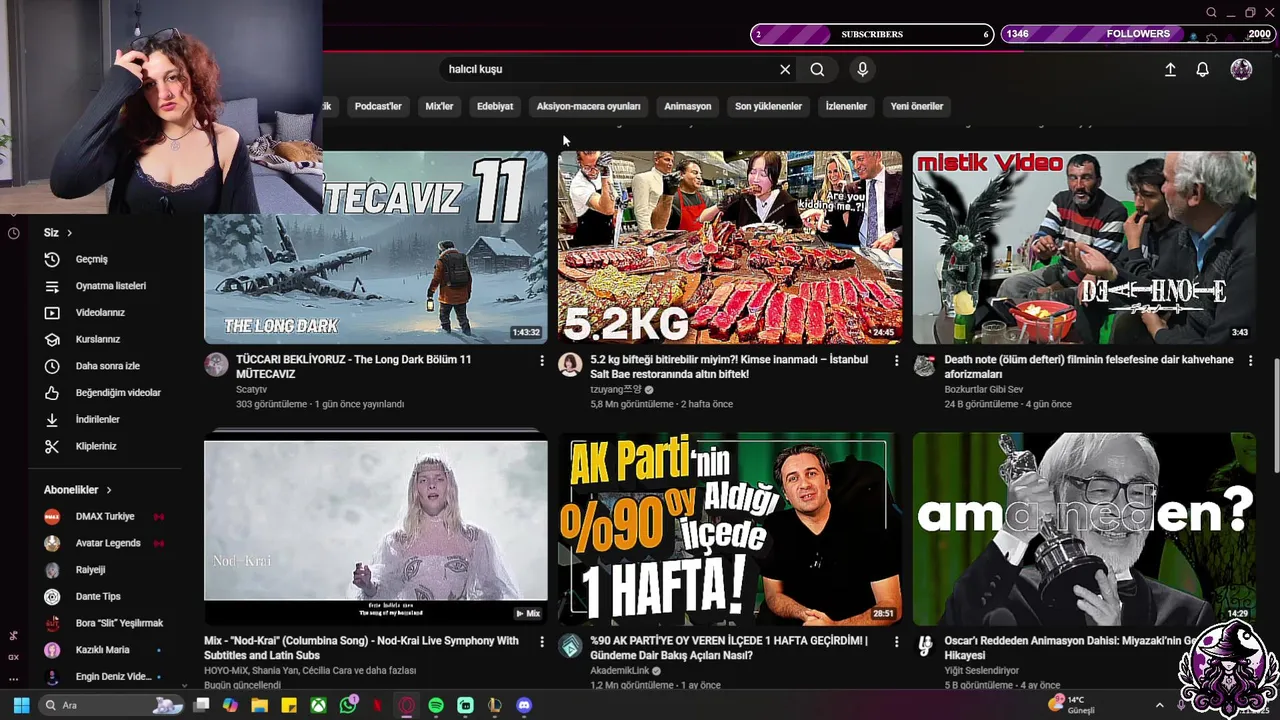Open DMAX Türkiye subscription

pos(104,516)
